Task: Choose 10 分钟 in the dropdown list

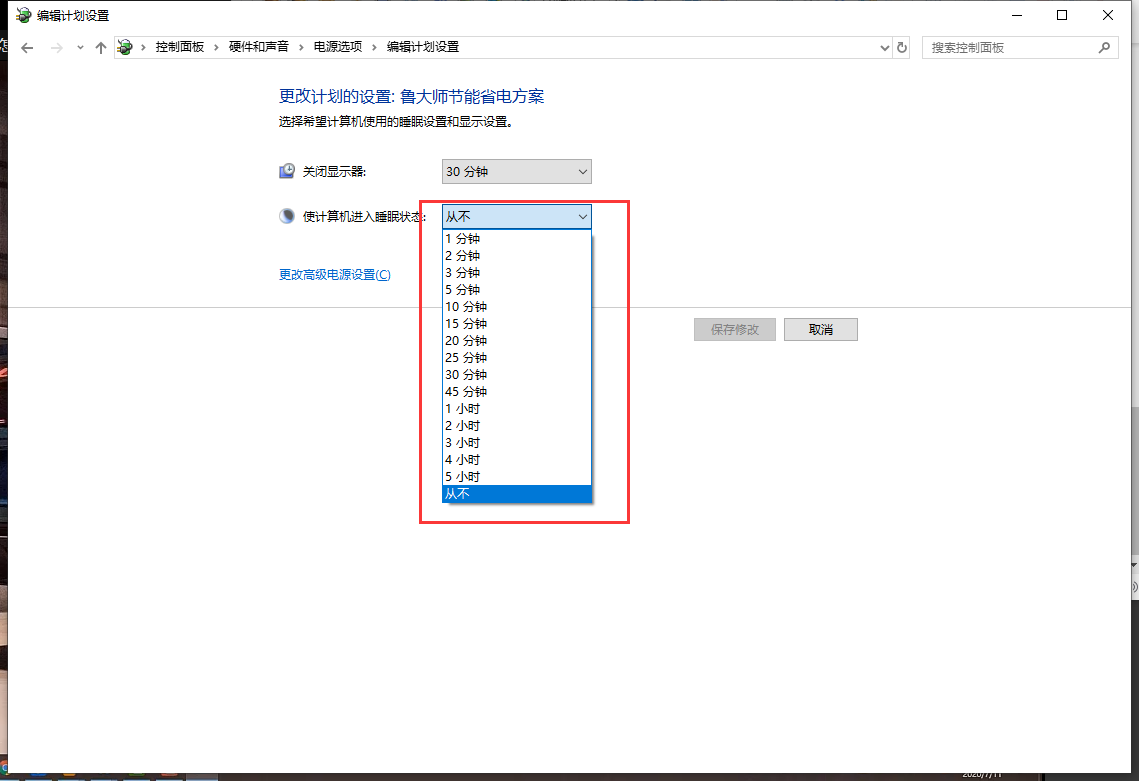Action: point(466,307)
